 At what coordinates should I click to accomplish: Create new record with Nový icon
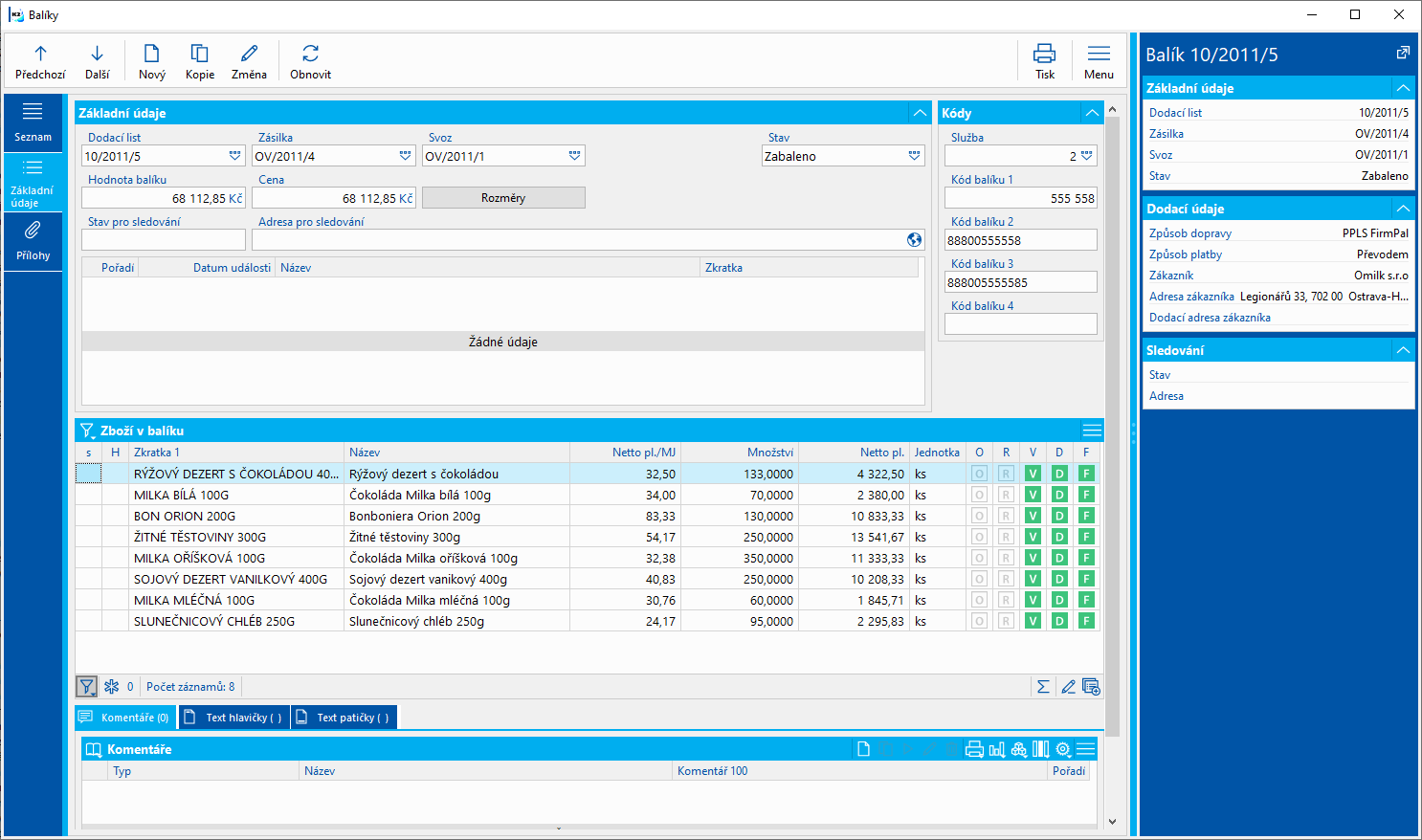[x=151, y=55]
